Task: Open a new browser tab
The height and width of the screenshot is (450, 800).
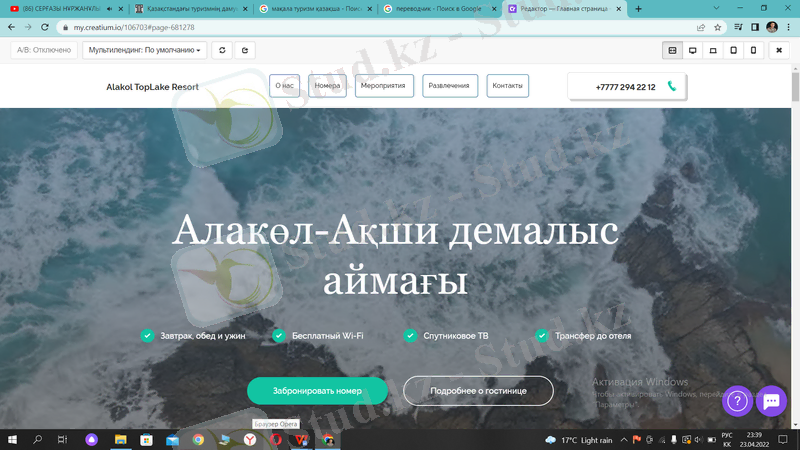Action: tap(638, 9)
